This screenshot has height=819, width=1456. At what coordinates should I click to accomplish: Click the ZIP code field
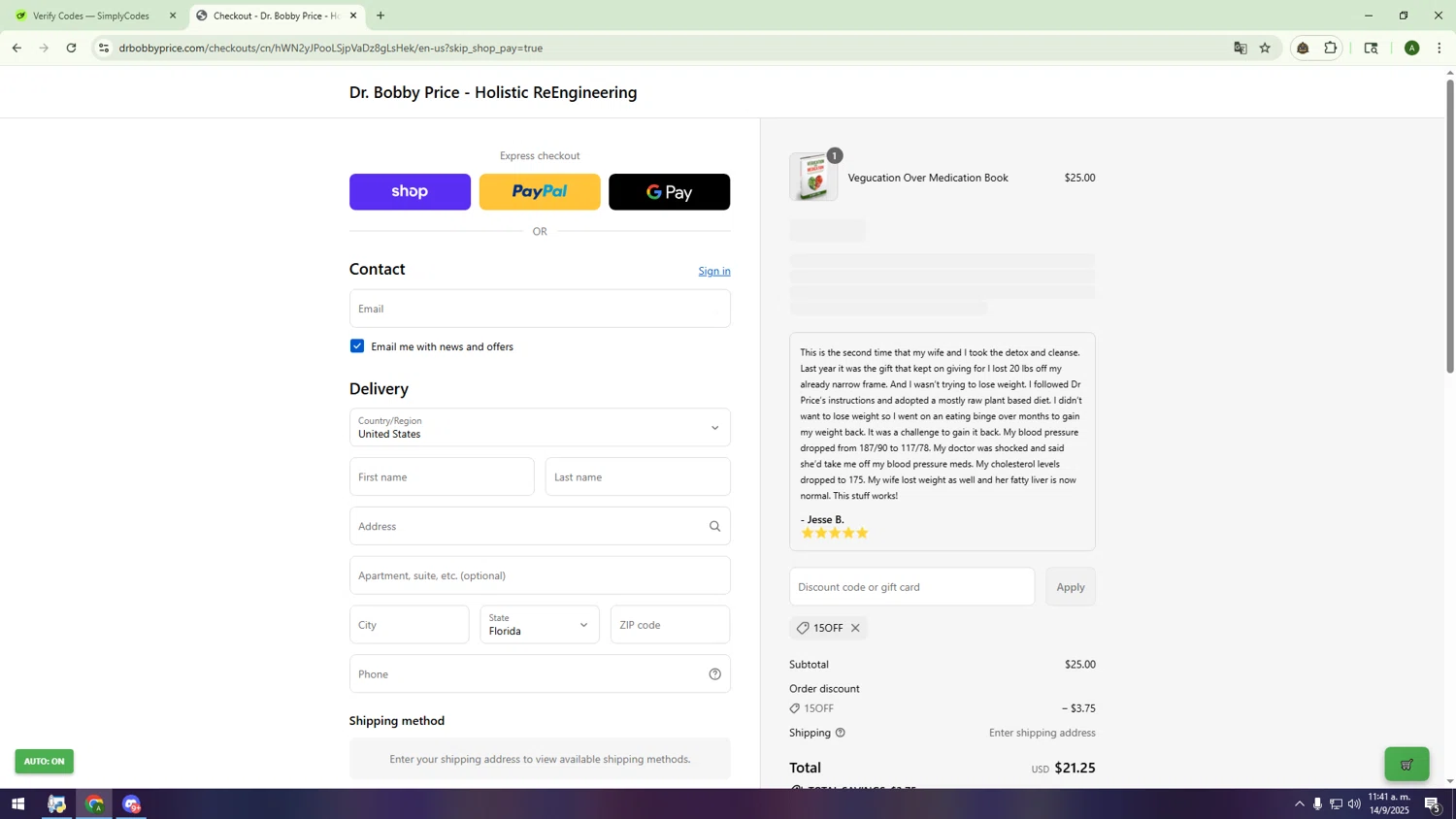coord(670,625)
